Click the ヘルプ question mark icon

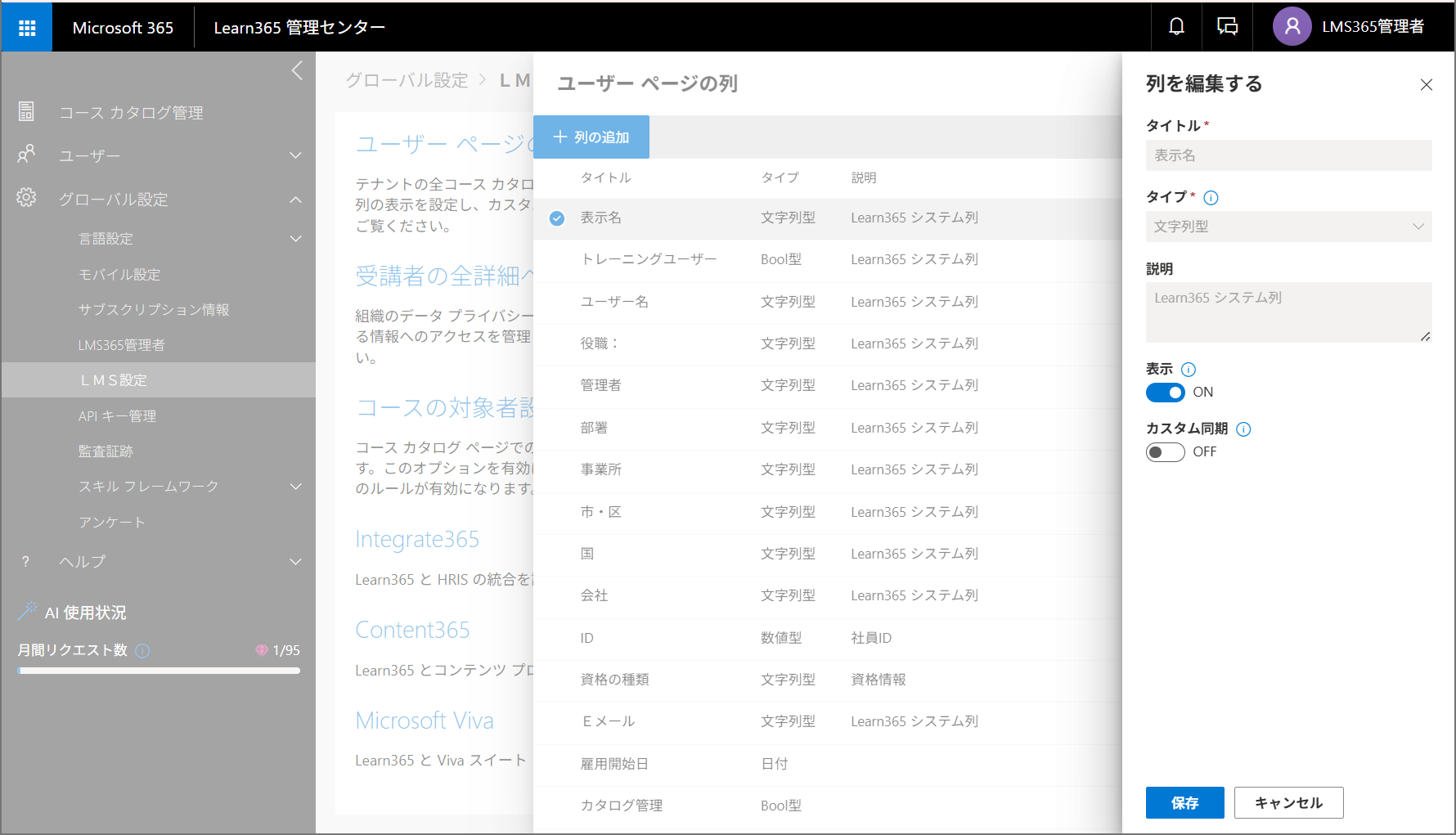(25, 561)
